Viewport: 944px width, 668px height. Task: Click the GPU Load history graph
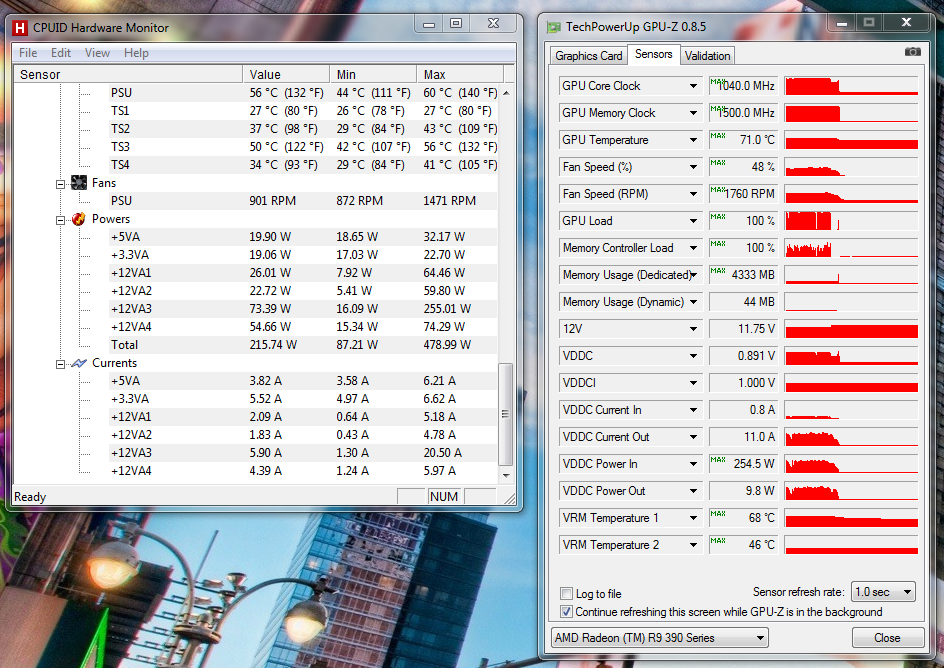point(851,221)
